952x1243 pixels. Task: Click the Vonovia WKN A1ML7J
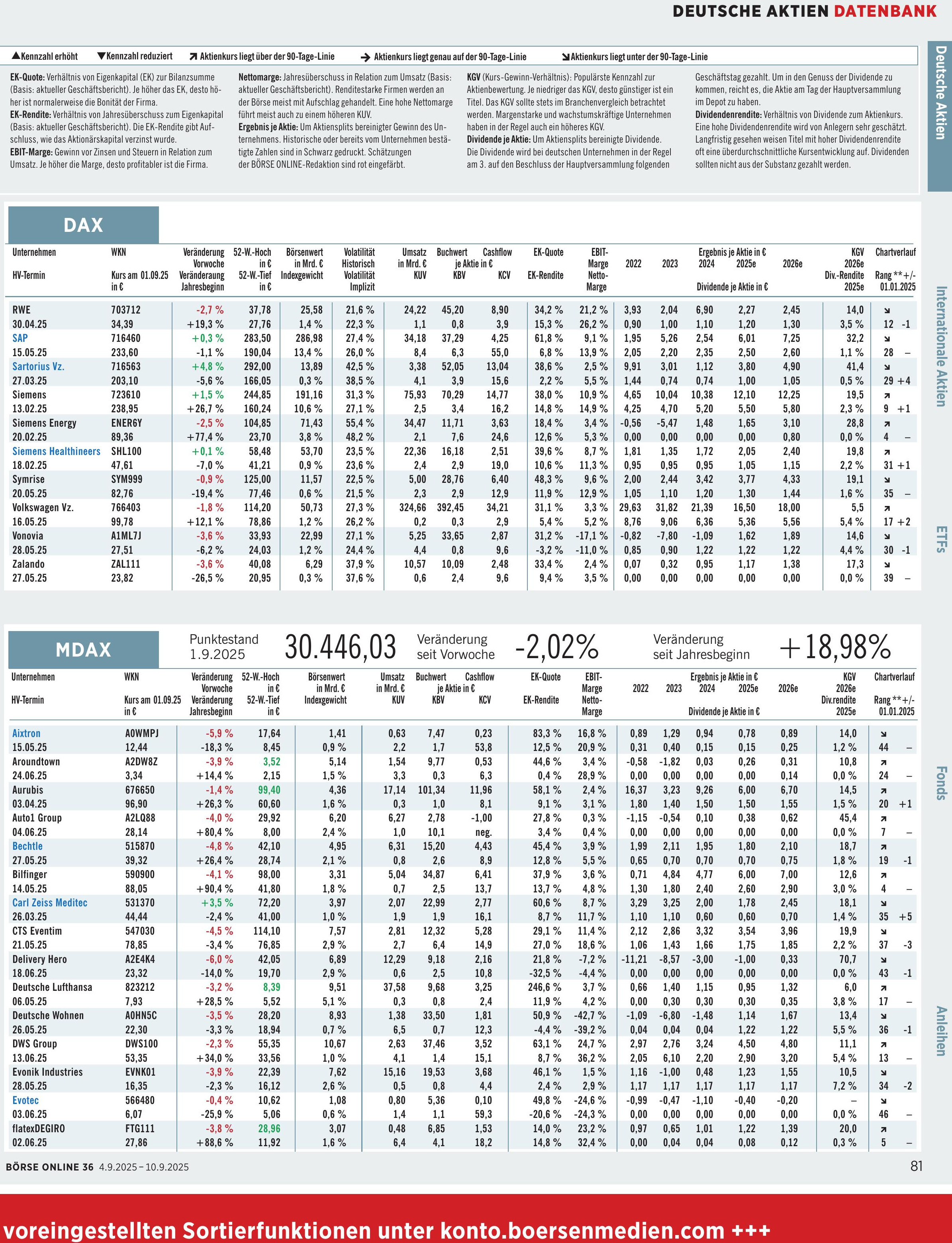126,535
